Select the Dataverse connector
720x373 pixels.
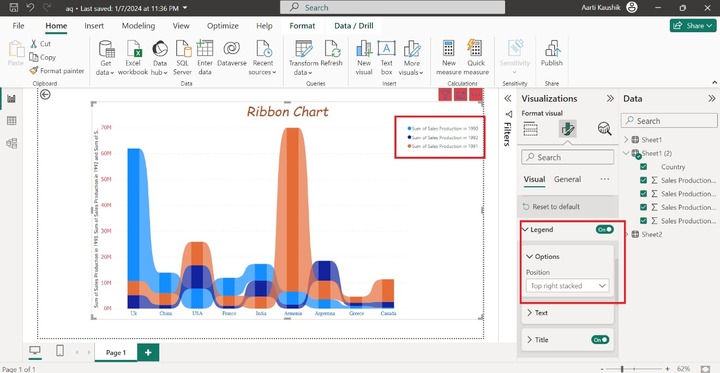(232, 54)
